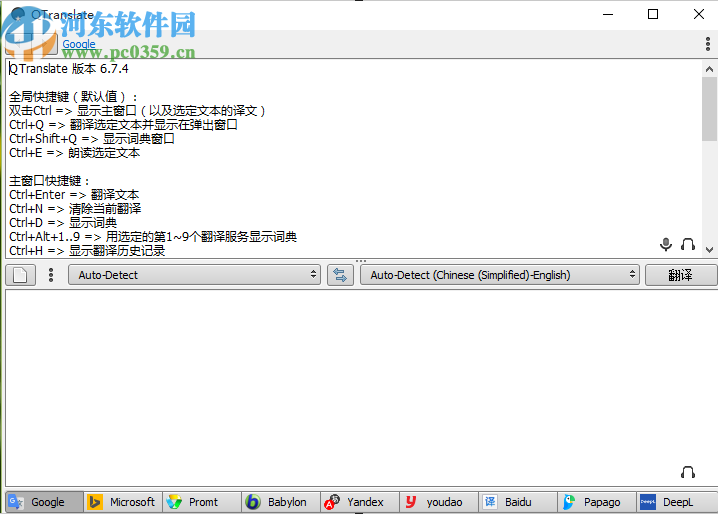
Task: Switch to the Babylon service tab
Action: (280, 502)
